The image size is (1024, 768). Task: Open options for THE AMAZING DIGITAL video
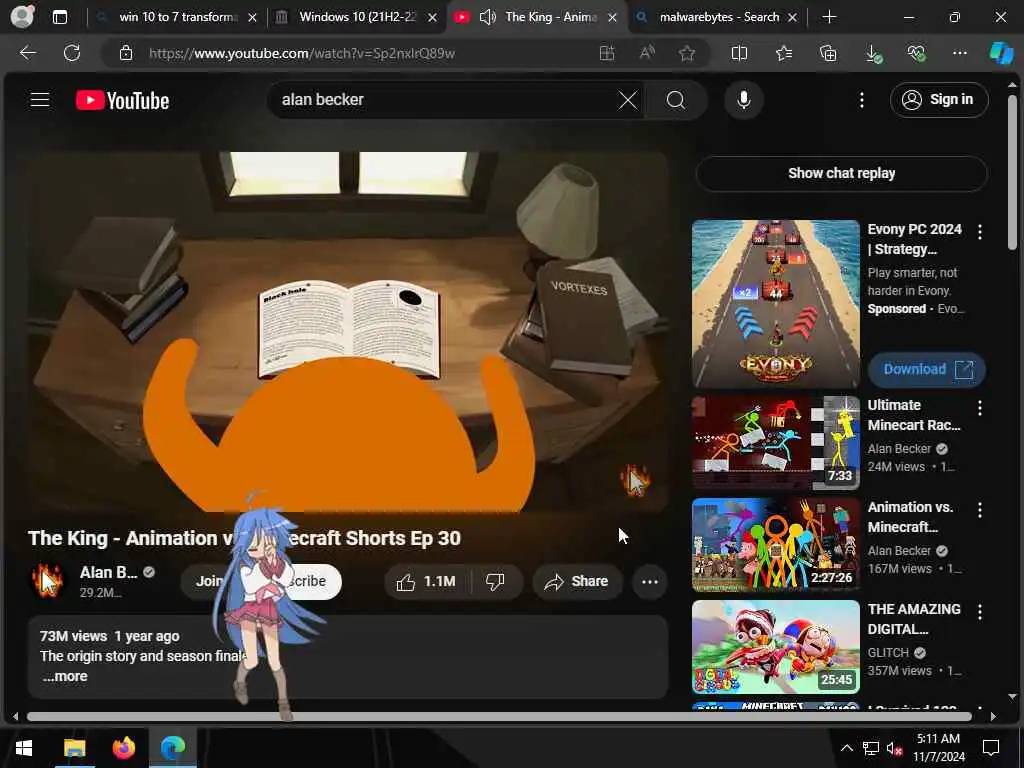980,612
